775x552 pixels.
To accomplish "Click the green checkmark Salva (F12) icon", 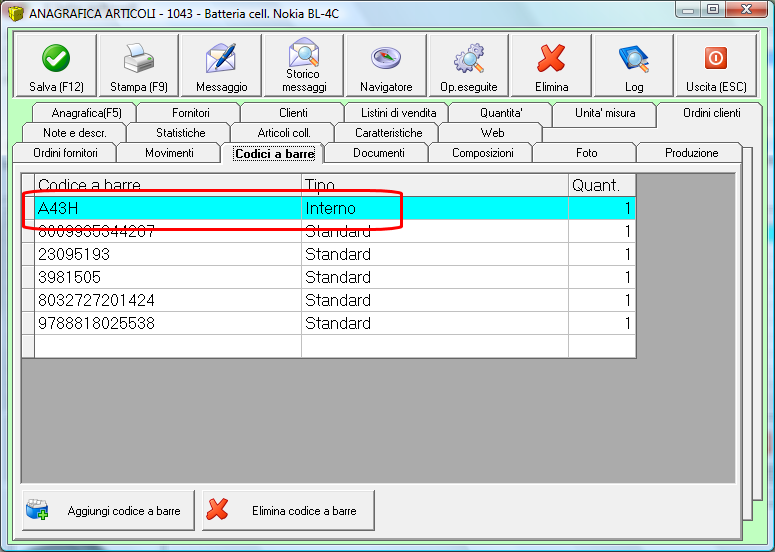I will 55,58.
